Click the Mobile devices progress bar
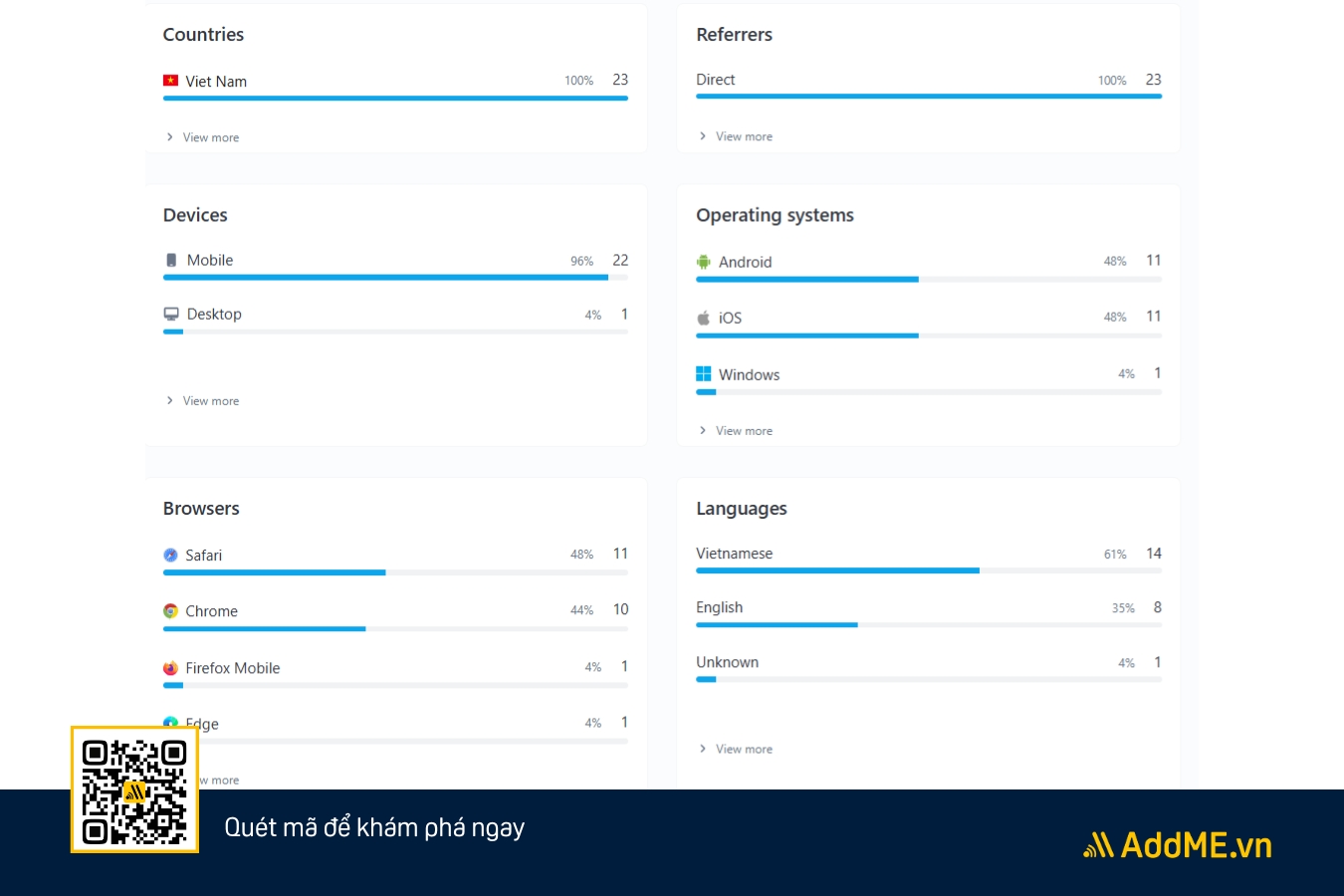 [395, 278]
